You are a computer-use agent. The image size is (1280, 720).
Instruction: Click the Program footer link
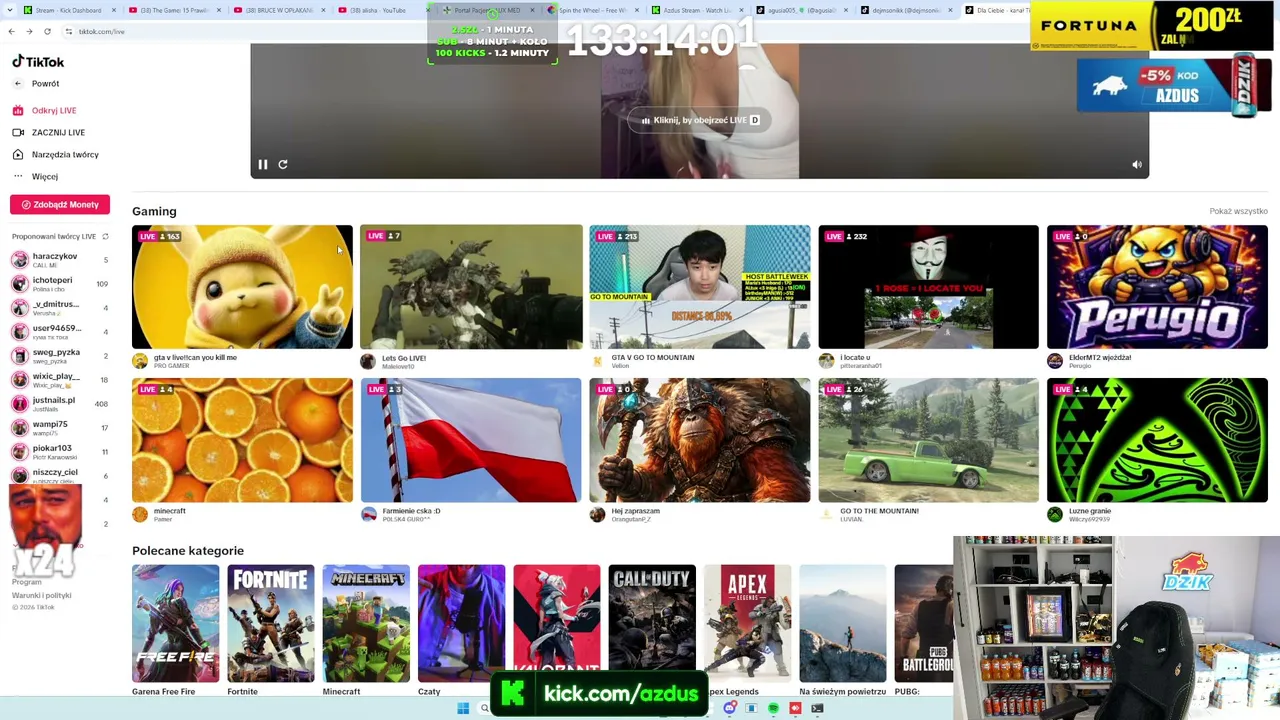tap(27, 582)
